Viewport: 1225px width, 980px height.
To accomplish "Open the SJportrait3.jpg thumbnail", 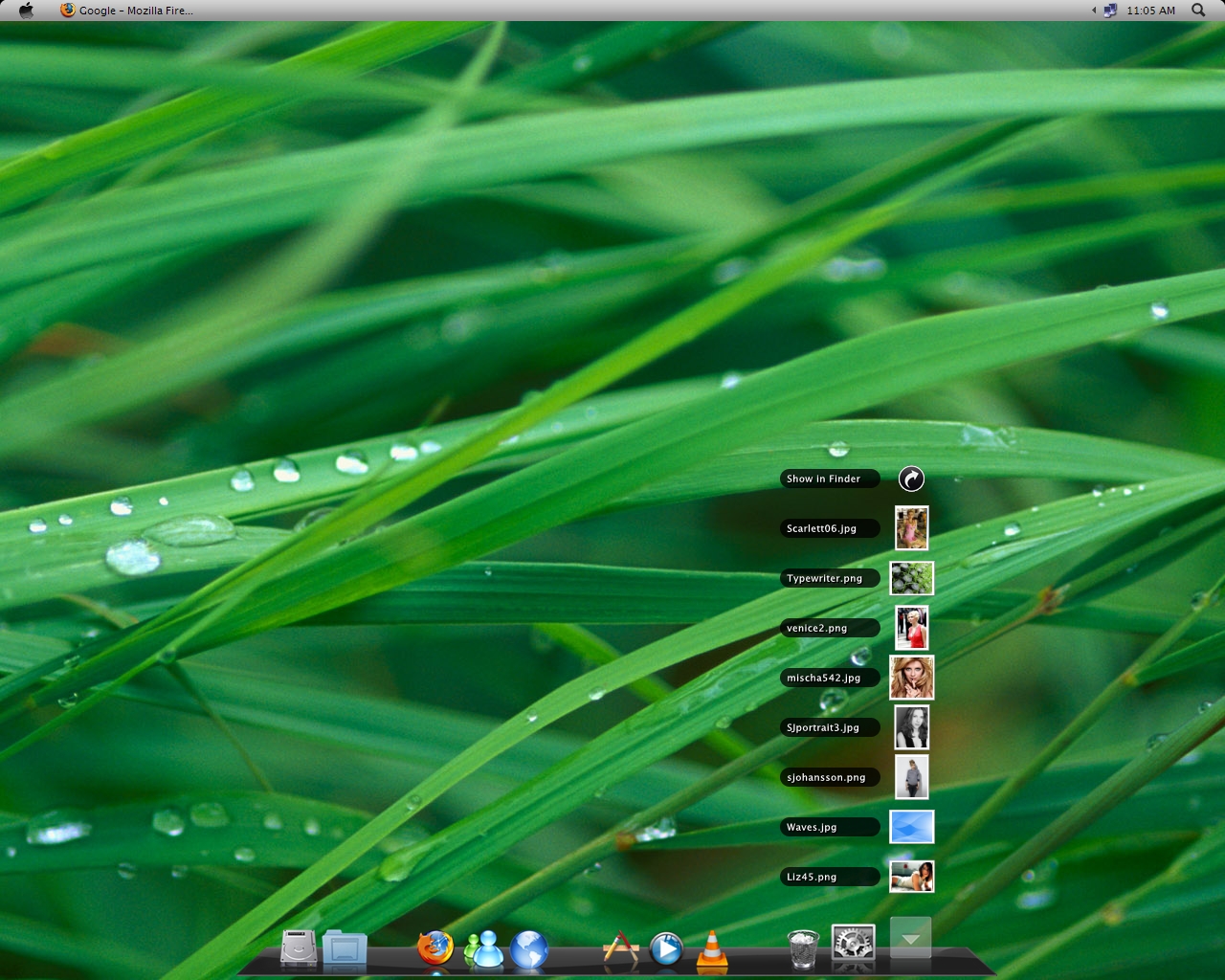I will [x=911, y=727].
